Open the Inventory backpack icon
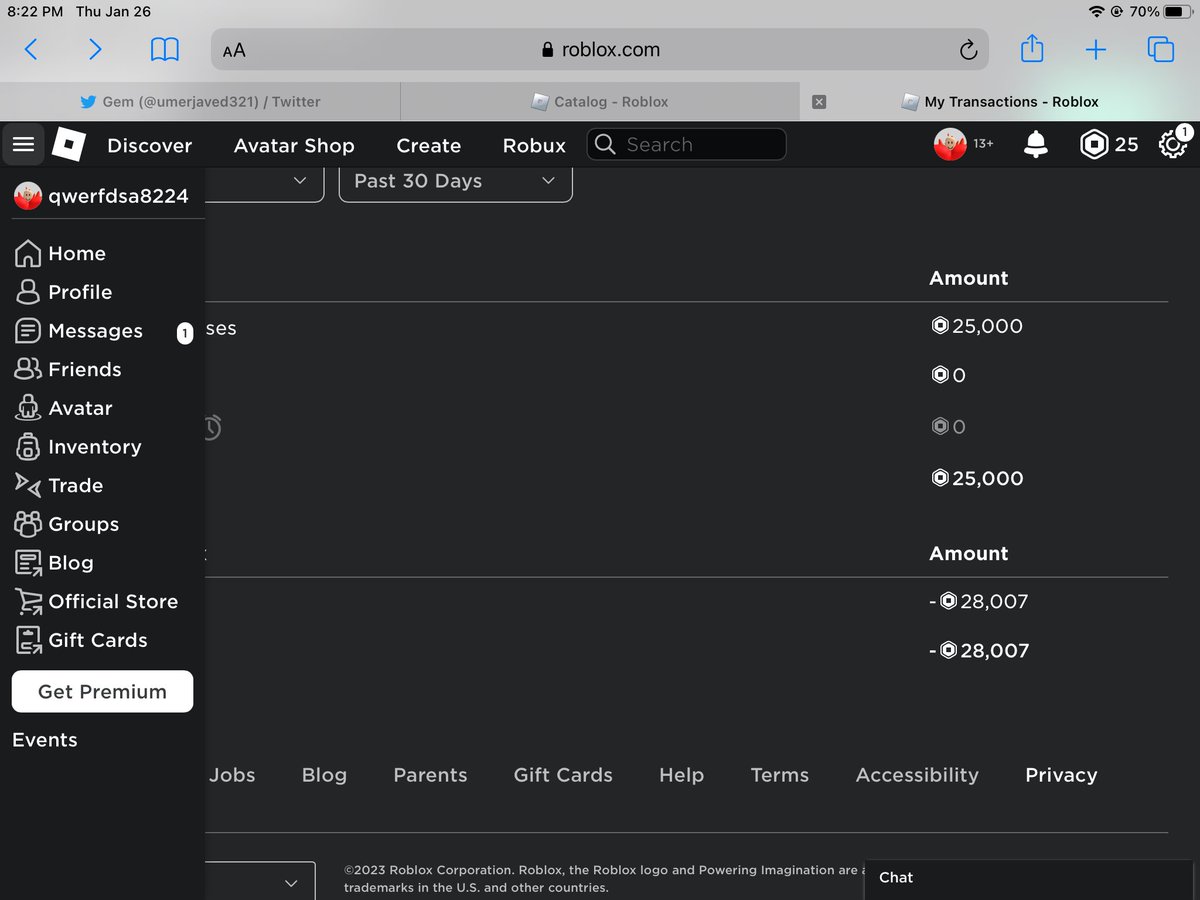 point(28,447)
